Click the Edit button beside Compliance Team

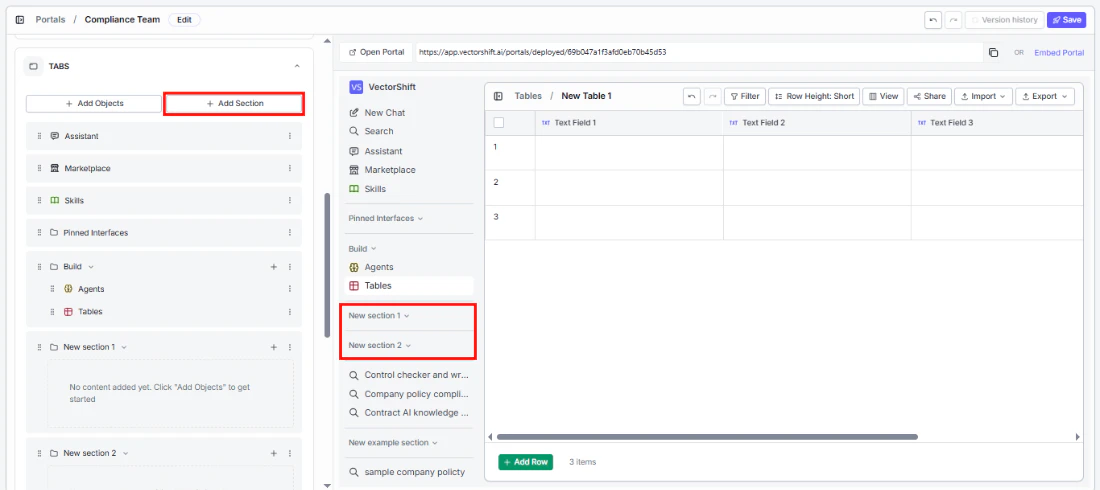(185, 20)
